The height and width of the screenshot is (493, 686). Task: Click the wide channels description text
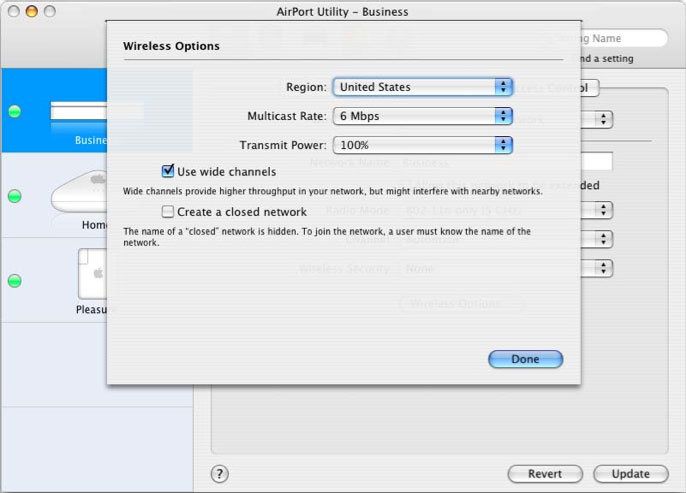point(332,191)
